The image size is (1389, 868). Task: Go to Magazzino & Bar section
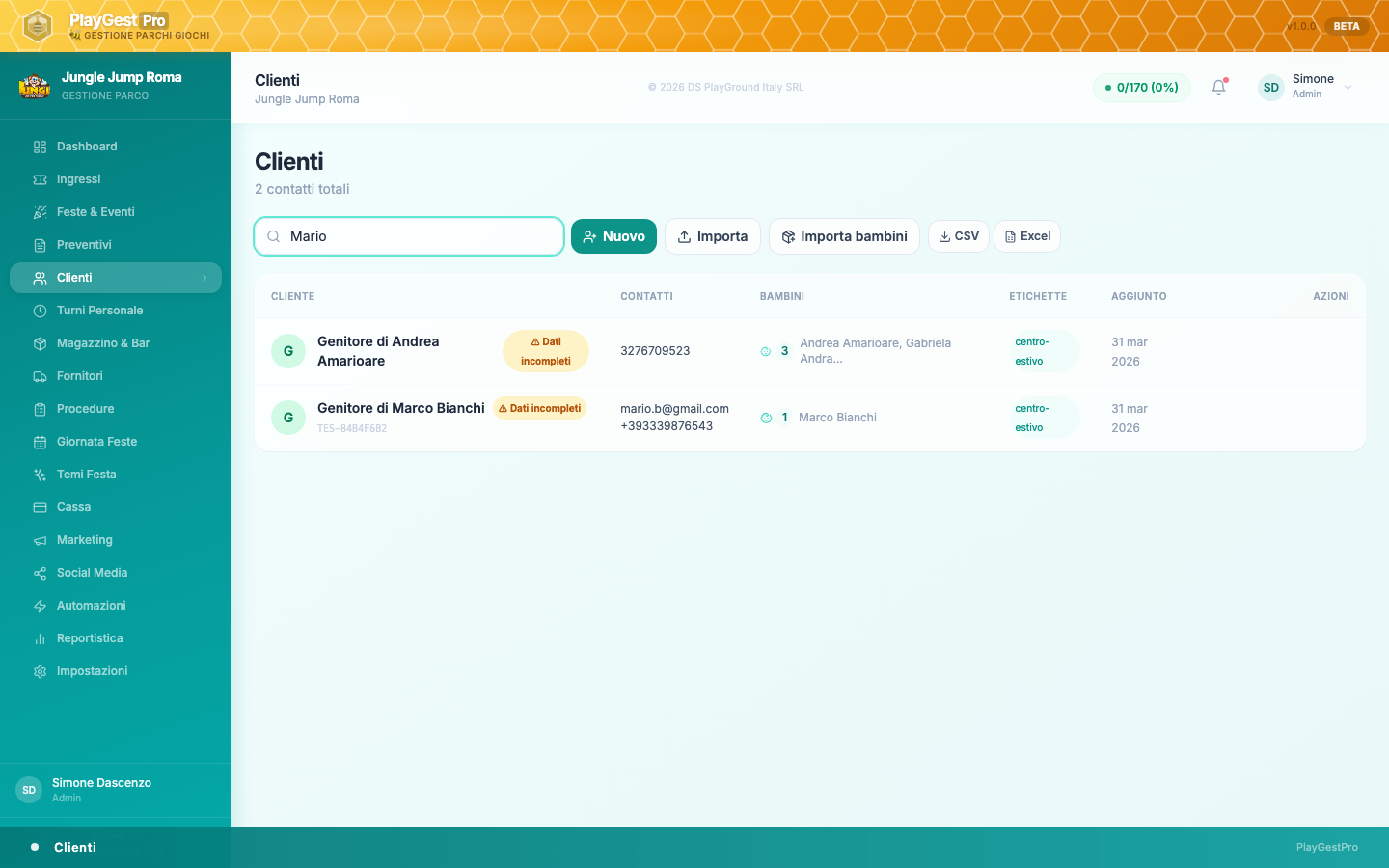coord(103,343)
